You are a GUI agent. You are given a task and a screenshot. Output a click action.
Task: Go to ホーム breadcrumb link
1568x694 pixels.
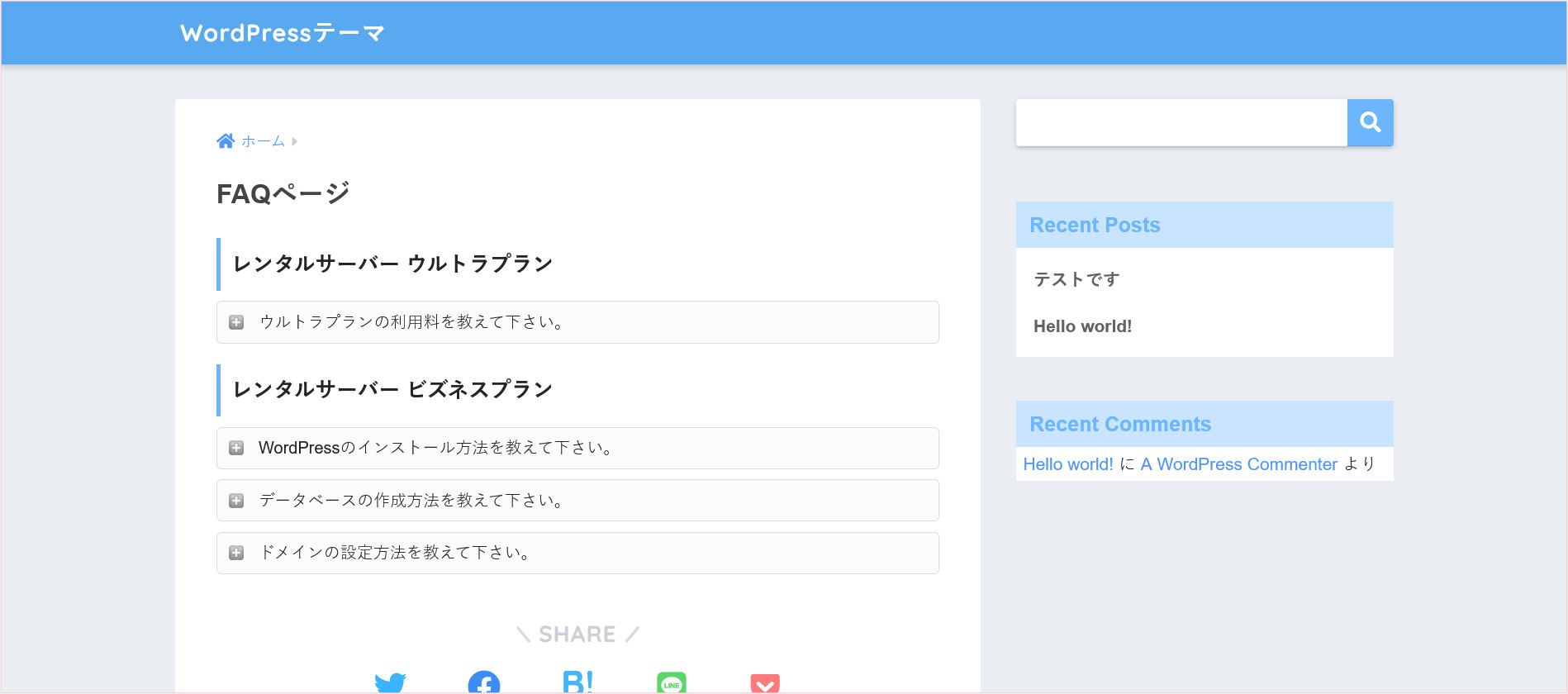(263, 141)
